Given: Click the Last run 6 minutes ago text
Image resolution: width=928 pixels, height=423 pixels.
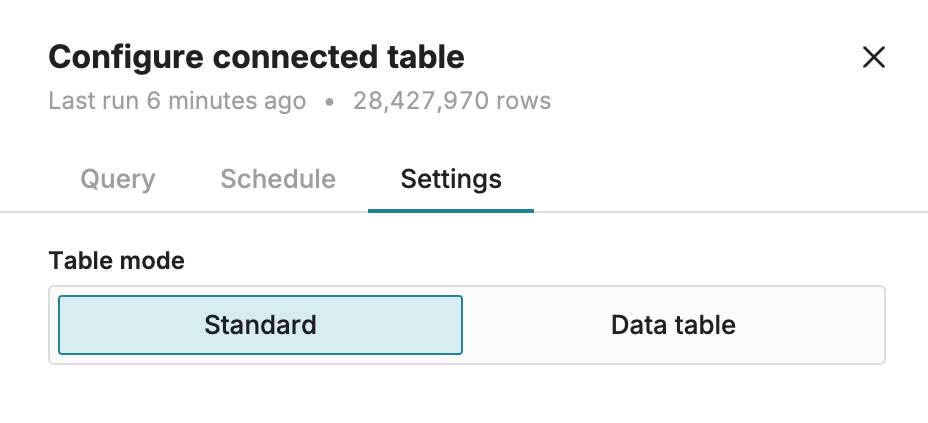Looking at the screenshot, I should [177, 101].
